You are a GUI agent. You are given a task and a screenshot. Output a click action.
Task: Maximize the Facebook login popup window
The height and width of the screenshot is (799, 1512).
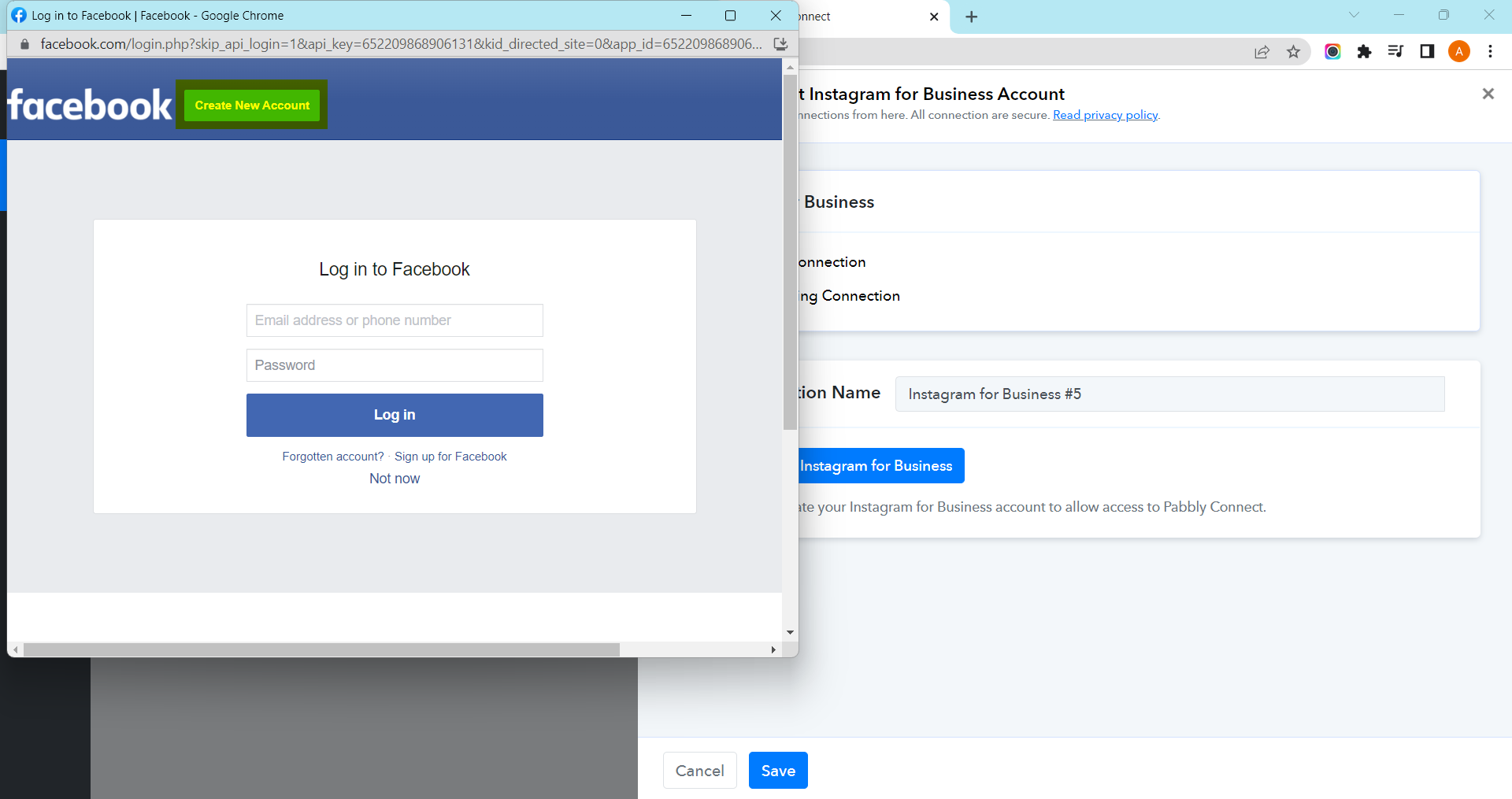[730, 16]
